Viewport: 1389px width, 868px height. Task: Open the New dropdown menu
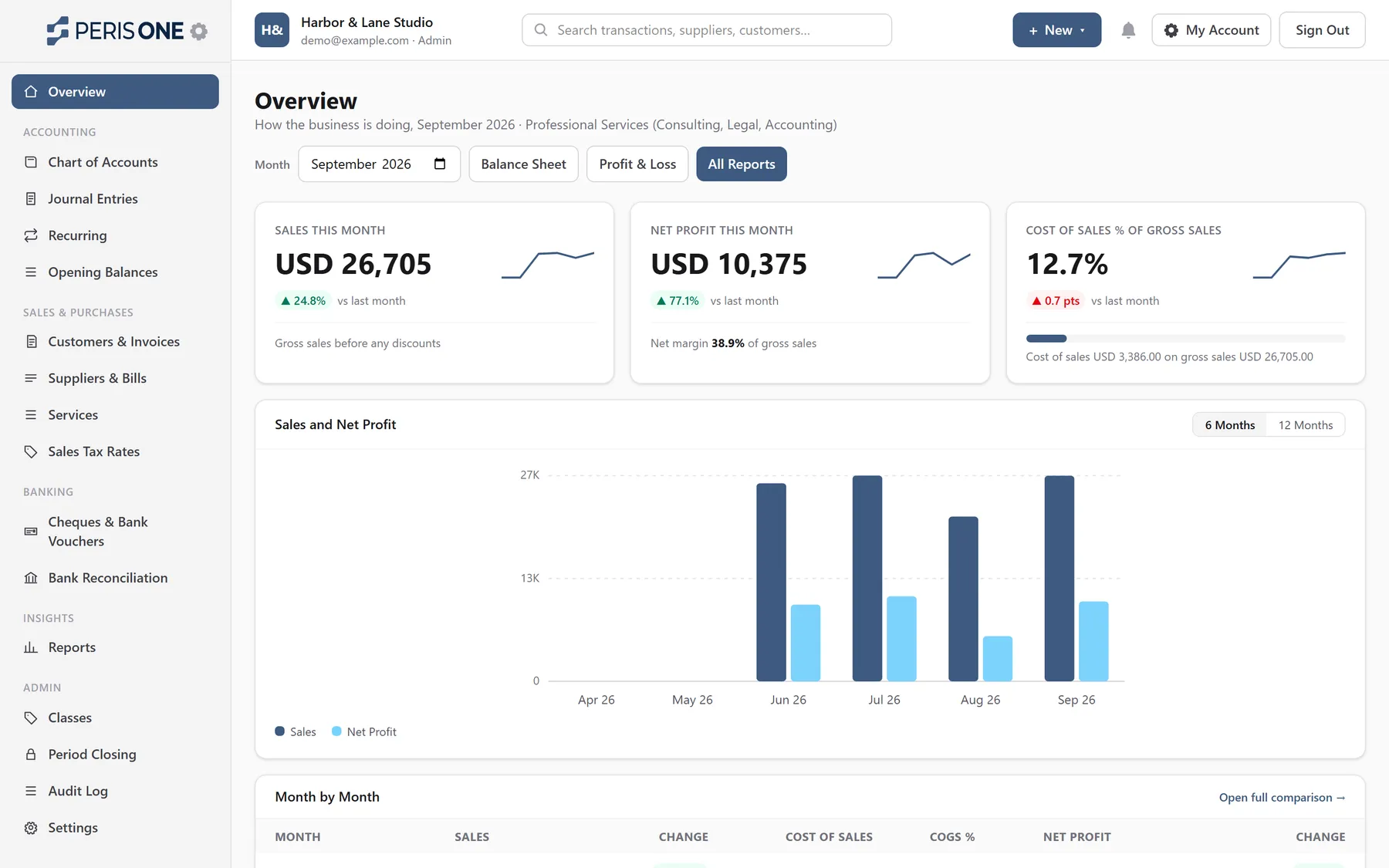coord(1056,30)
